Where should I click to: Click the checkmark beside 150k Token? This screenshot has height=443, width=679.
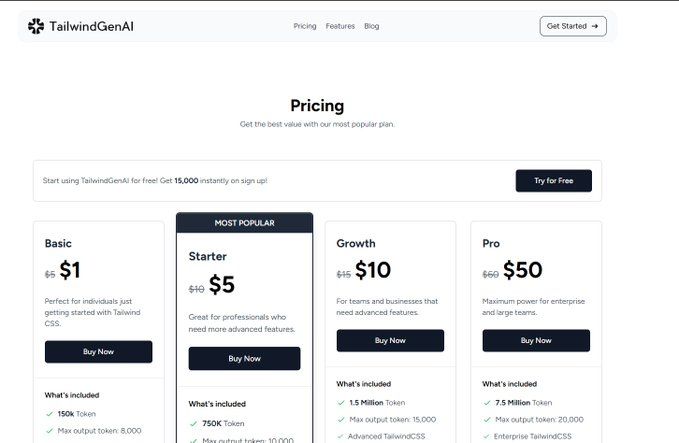49,414
